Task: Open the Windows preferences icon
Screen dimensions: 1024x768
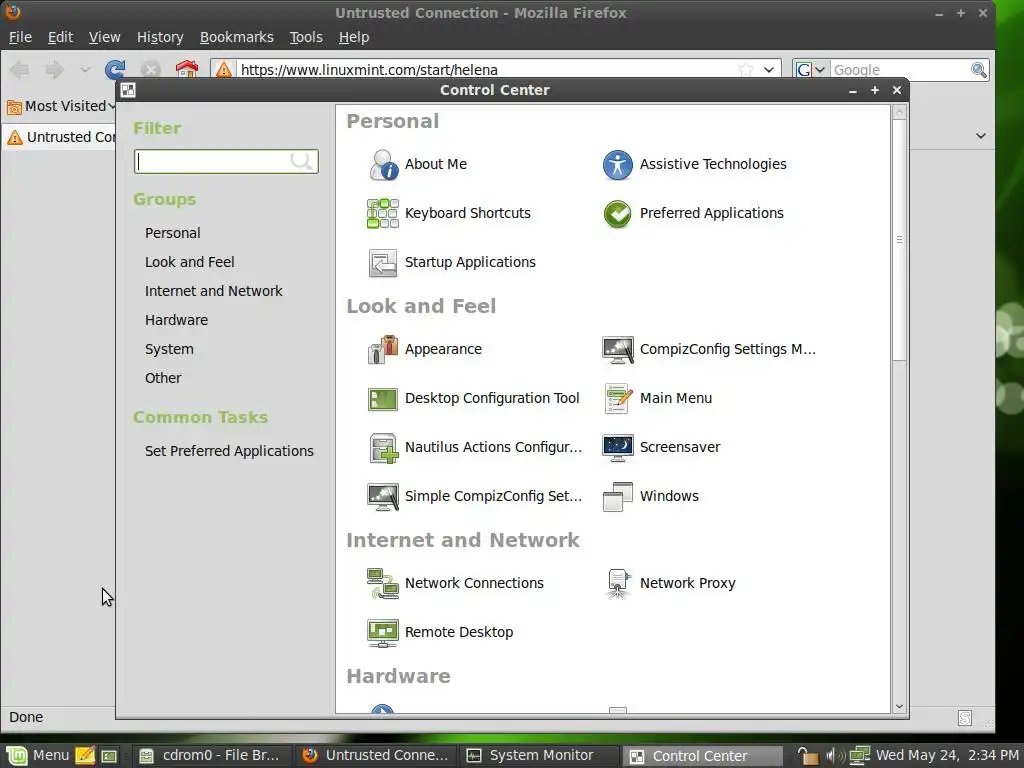Action: click(617, 496)
